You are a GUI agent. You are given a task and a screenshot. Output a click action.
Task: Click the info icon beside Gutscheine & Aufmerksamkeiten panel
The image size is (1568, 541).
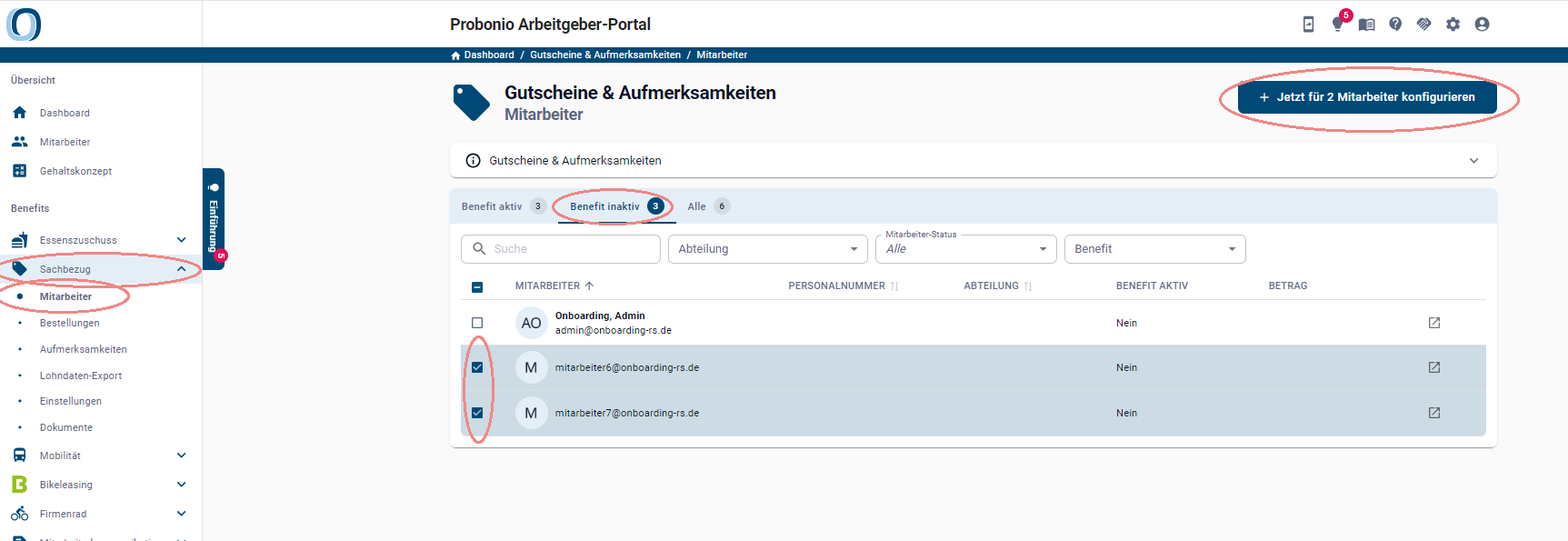473,161
